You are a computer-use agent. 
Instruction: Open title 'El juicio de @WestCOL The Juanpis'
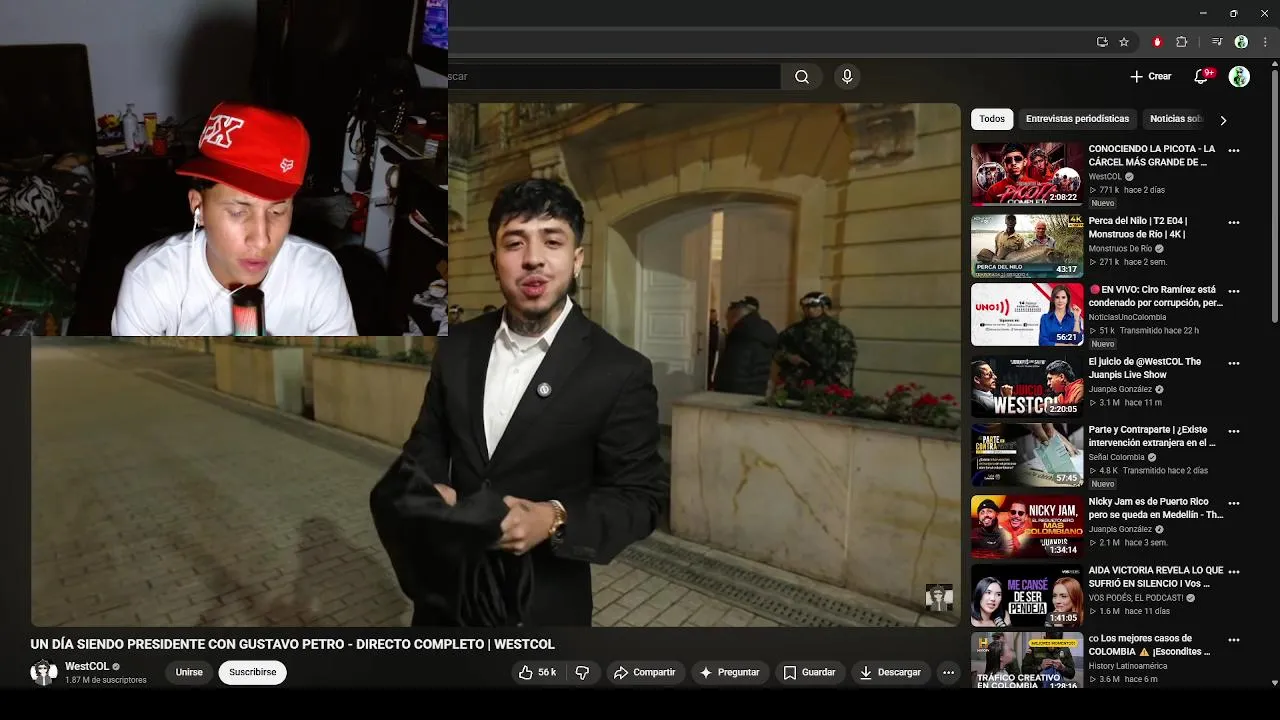click(x=1145, y=368)
